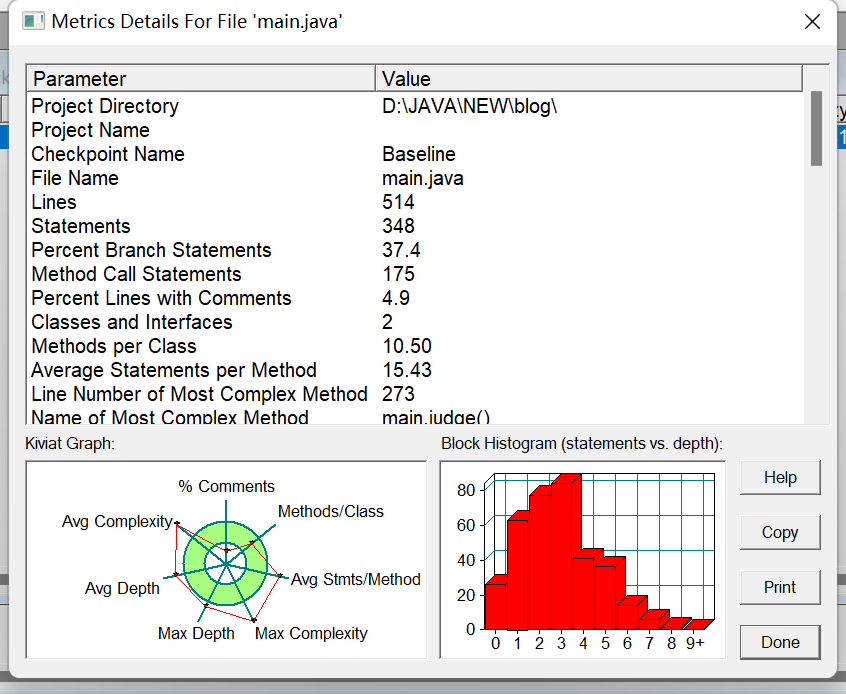Click the % Comments axis label
This screenshot has width=846, height=694.
(x=227, y=486)
